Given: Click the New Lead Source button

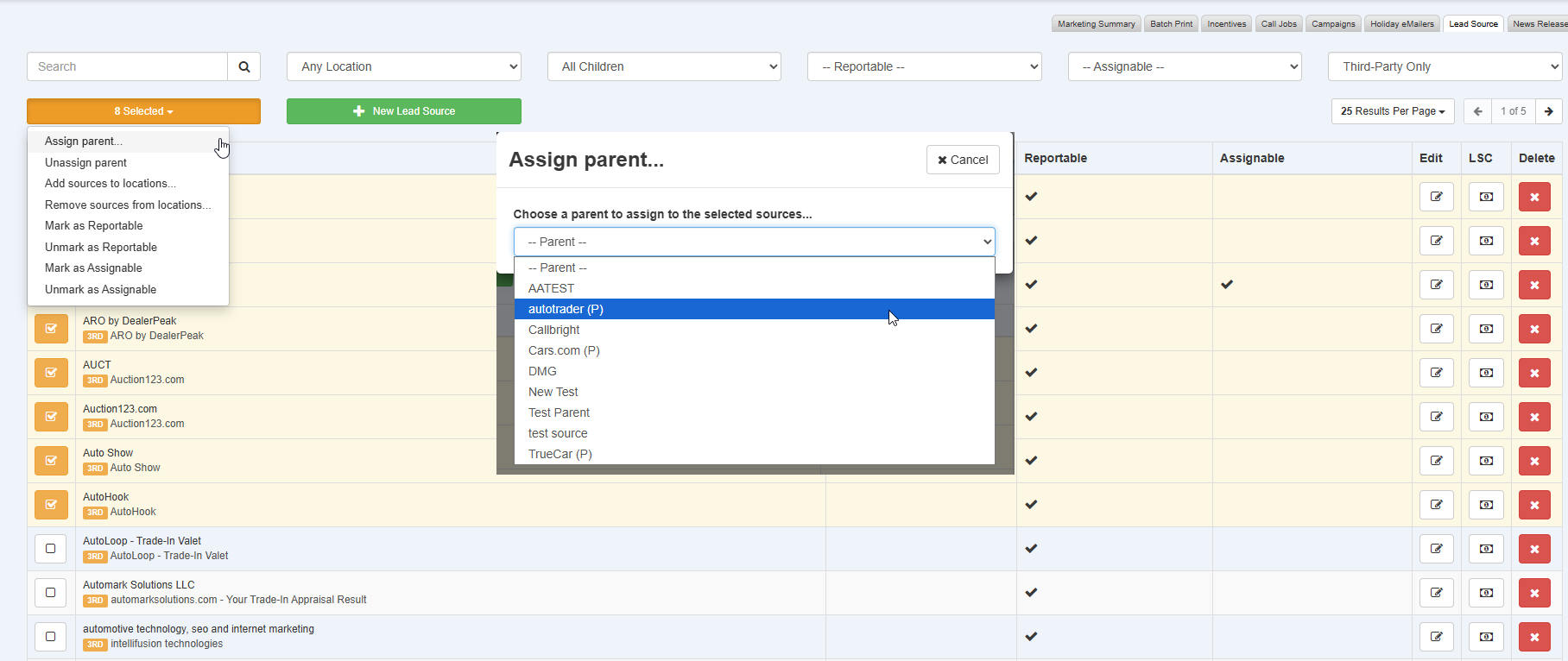Looking at the screenshot, I should (403, 111).
